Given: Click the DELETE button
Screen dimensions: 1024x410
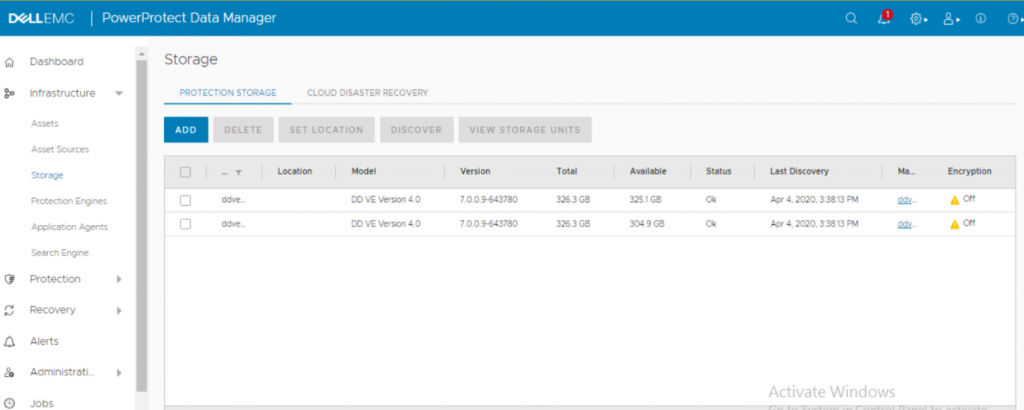Looking at the screenshot, I should pyautogui.click(x=243, y=130).
